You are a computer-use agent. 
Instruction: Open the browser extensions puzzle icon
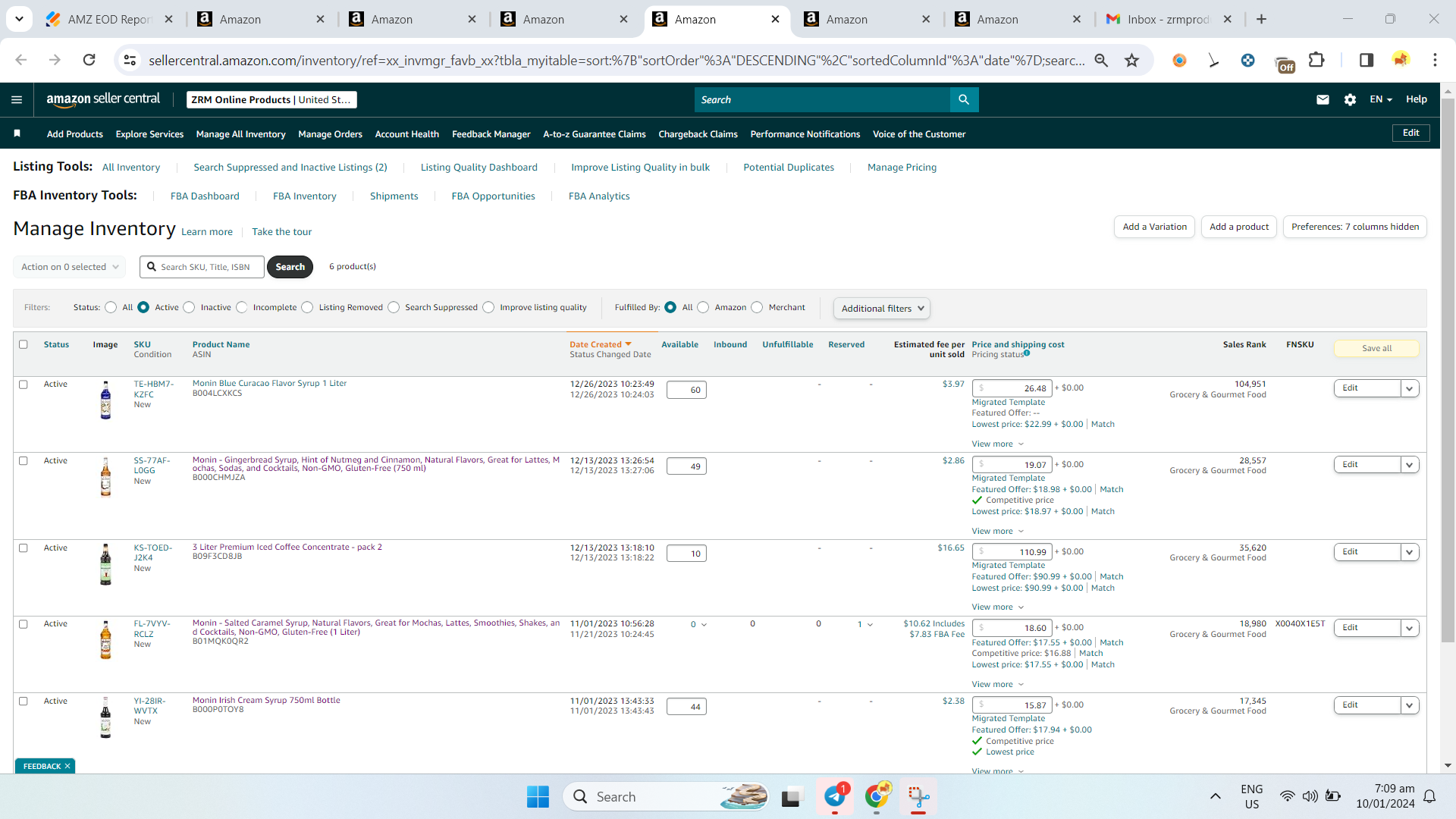(x=1317, y=60)
